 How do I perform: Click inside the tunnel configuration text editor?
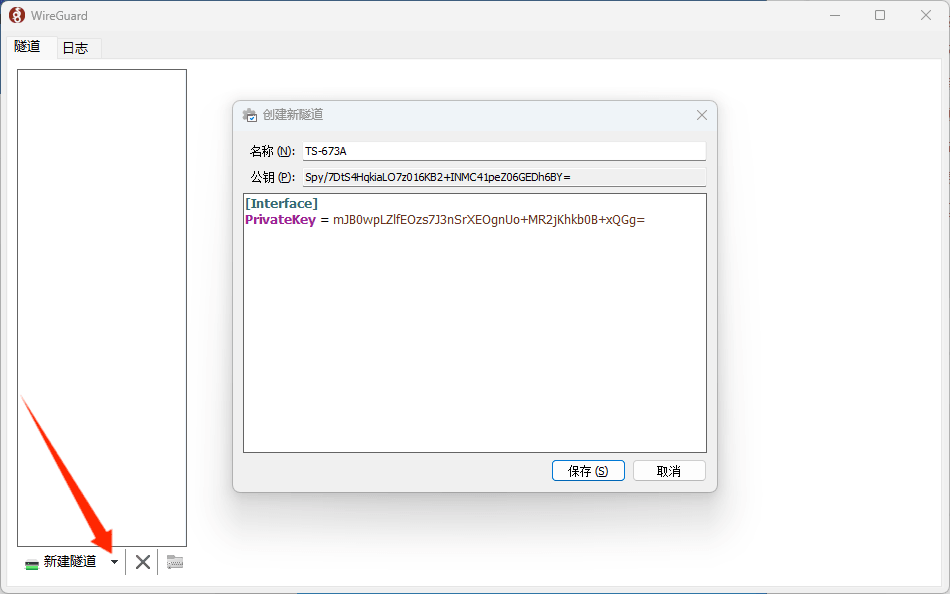point(475,322)
